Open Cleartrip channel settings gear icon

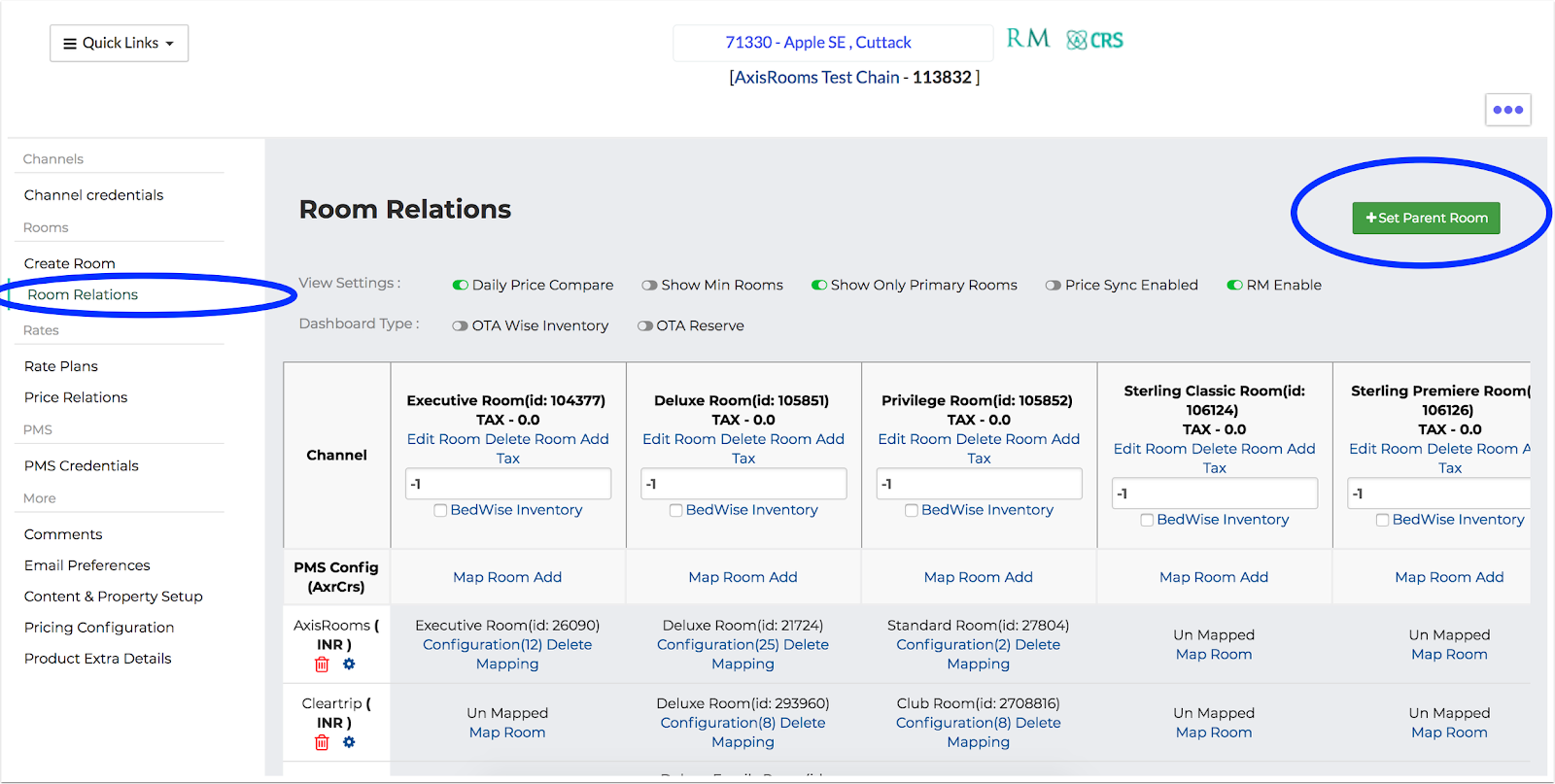click(349, 742)
